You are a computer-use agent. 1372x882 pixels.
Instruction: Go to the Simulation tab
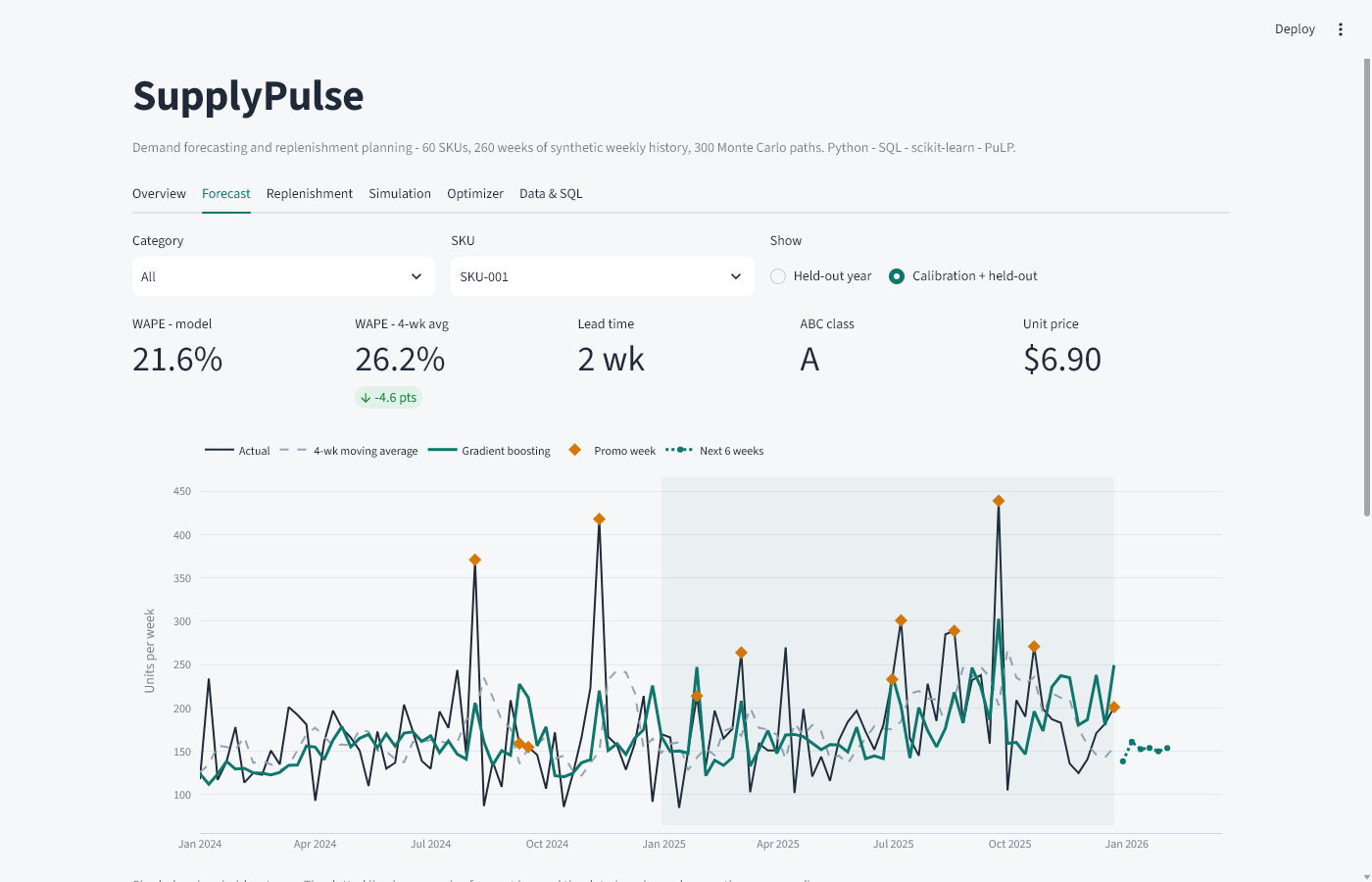coord(400,194)
